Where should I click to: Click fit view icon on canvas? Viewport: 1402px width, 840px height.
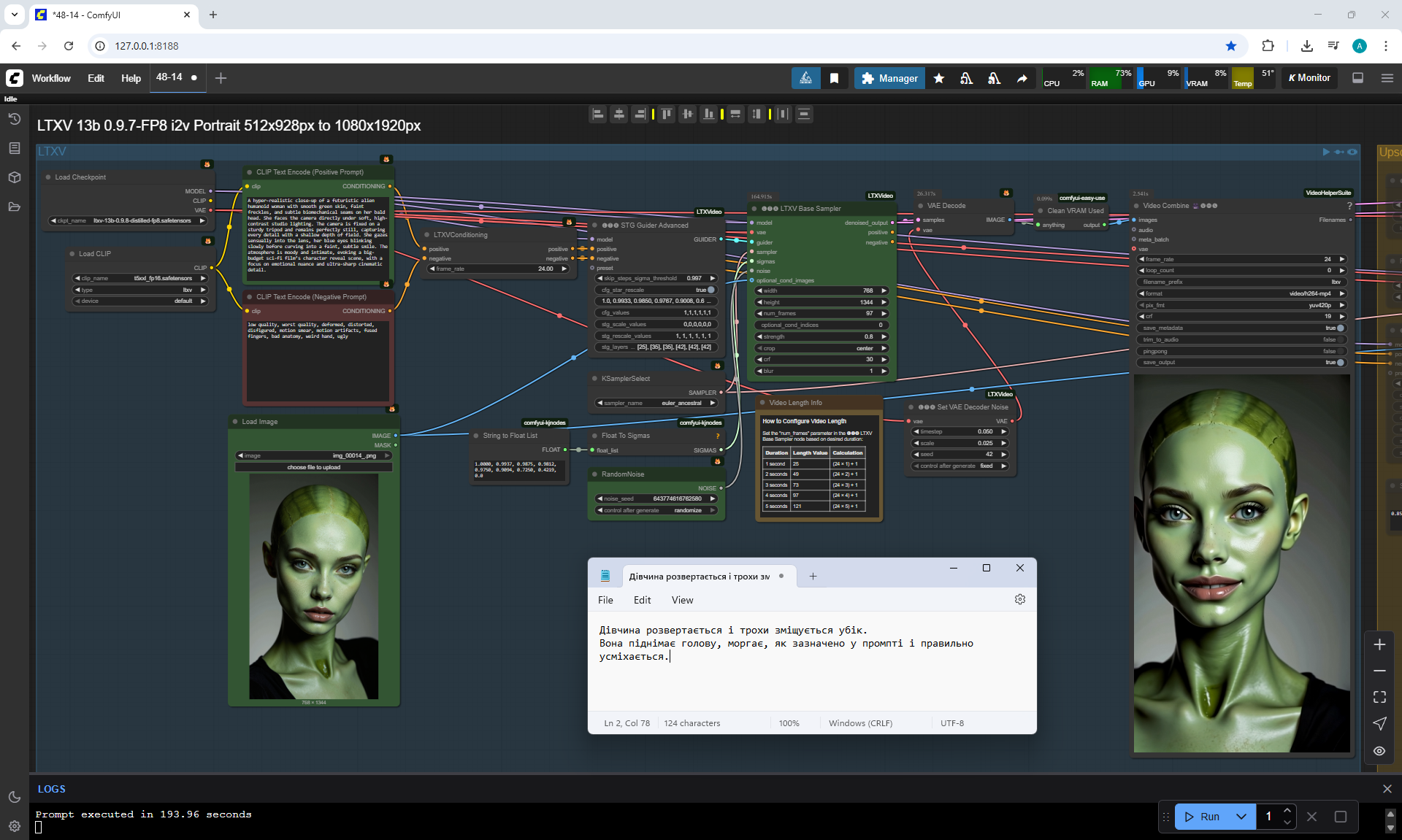[1379, 697]
